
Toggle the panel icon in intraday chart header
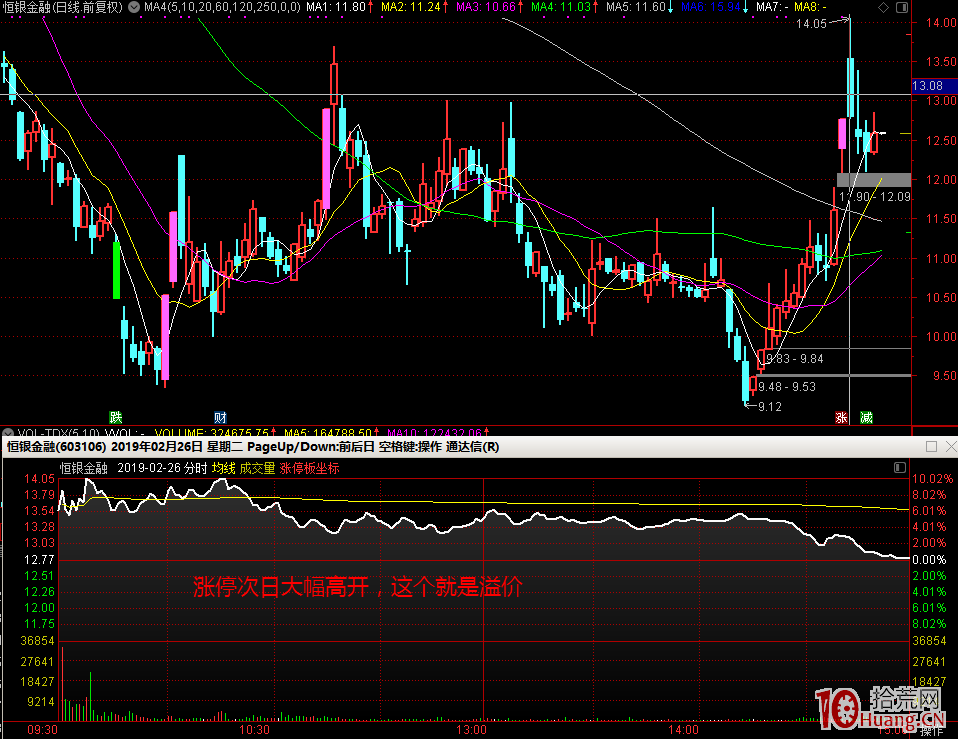(x=899, y=467)
